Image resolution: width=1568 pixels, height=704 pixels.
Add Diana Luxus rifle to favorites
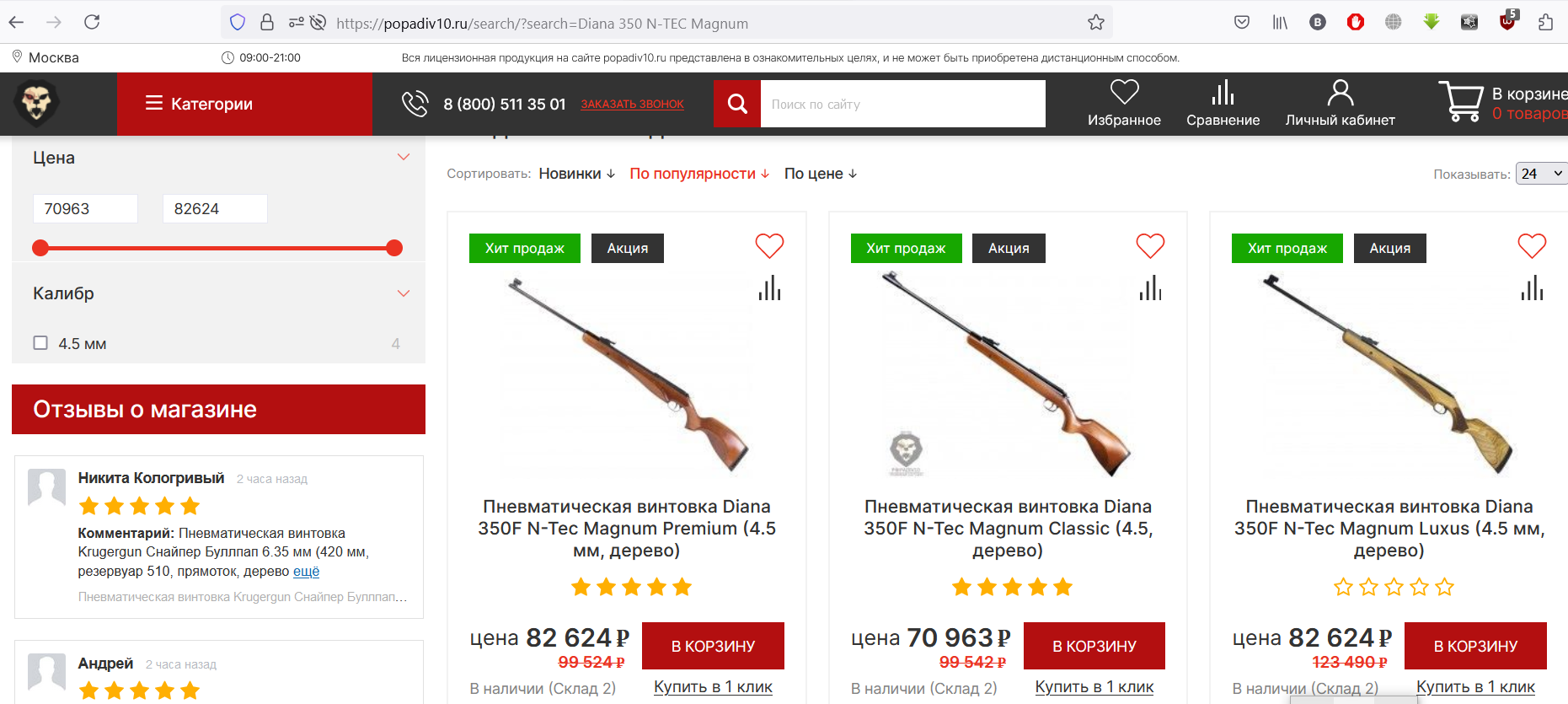coord(1532,246)
